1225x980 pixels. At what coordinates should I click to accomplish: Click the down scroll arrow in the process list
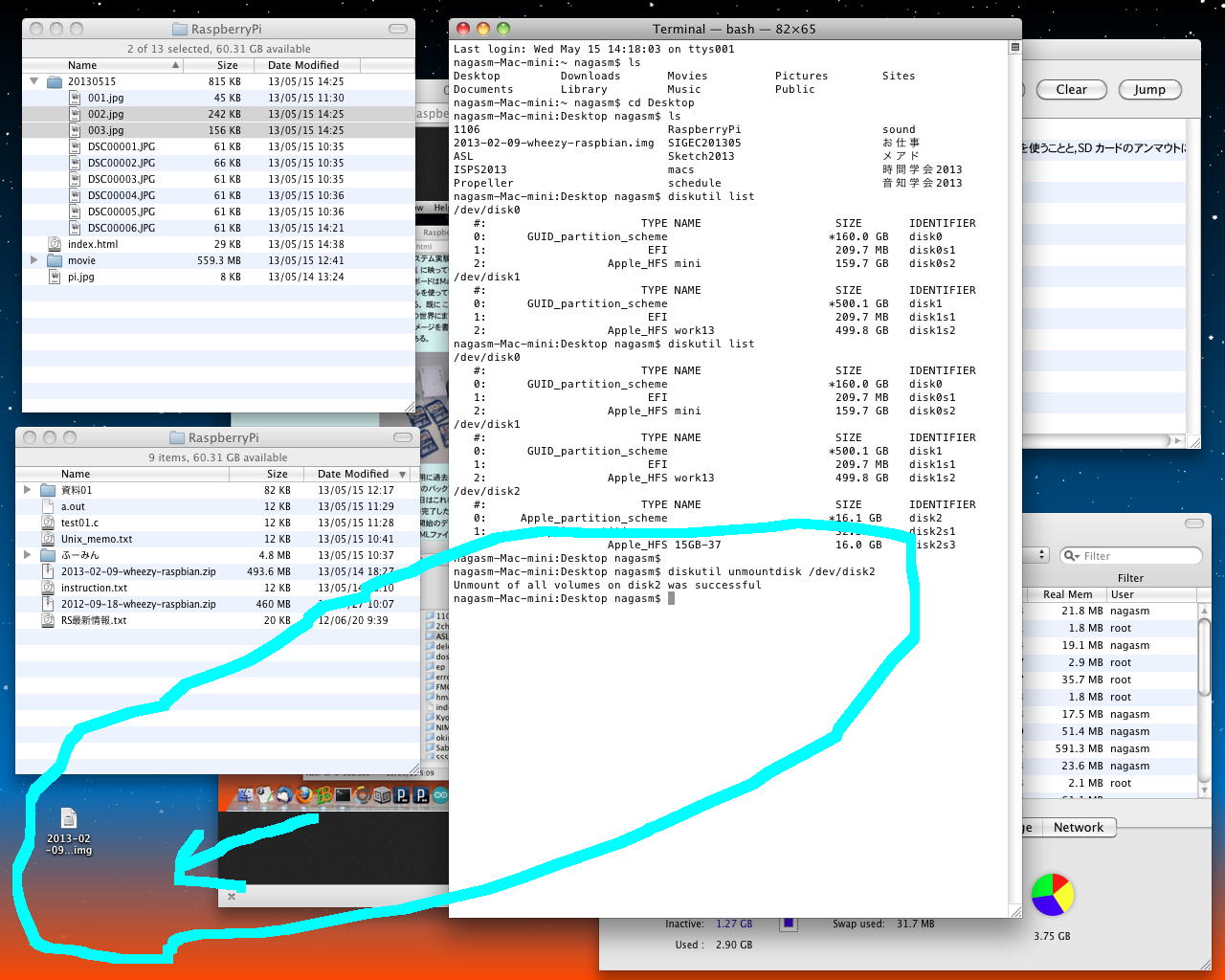(x=1205, y=791)
